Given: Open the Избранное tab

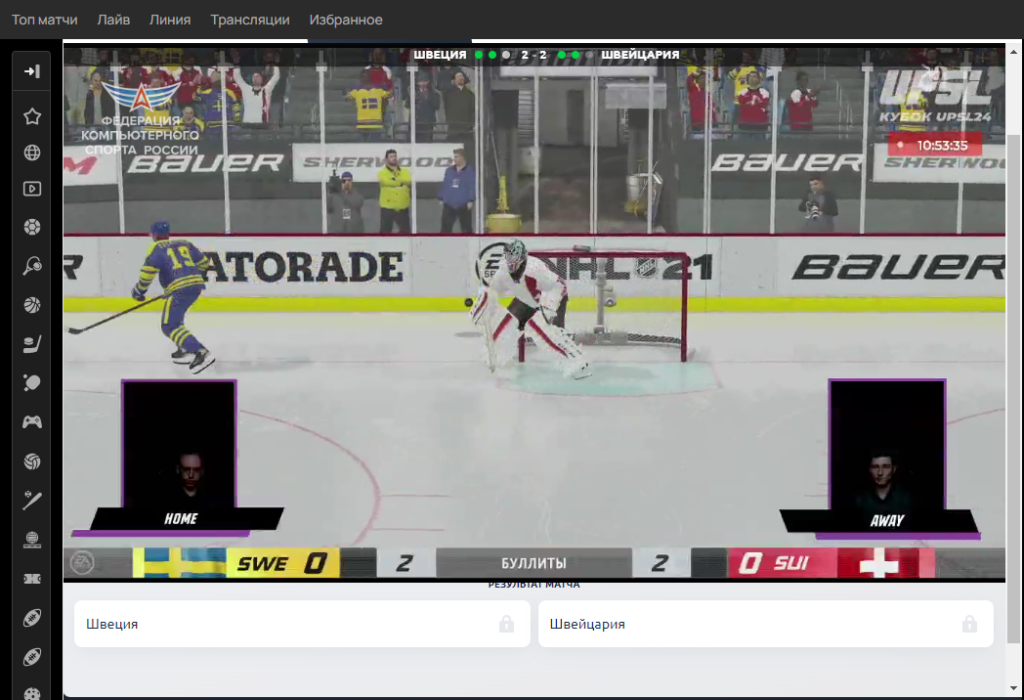Looking at the screenshot, I should 346,20.
